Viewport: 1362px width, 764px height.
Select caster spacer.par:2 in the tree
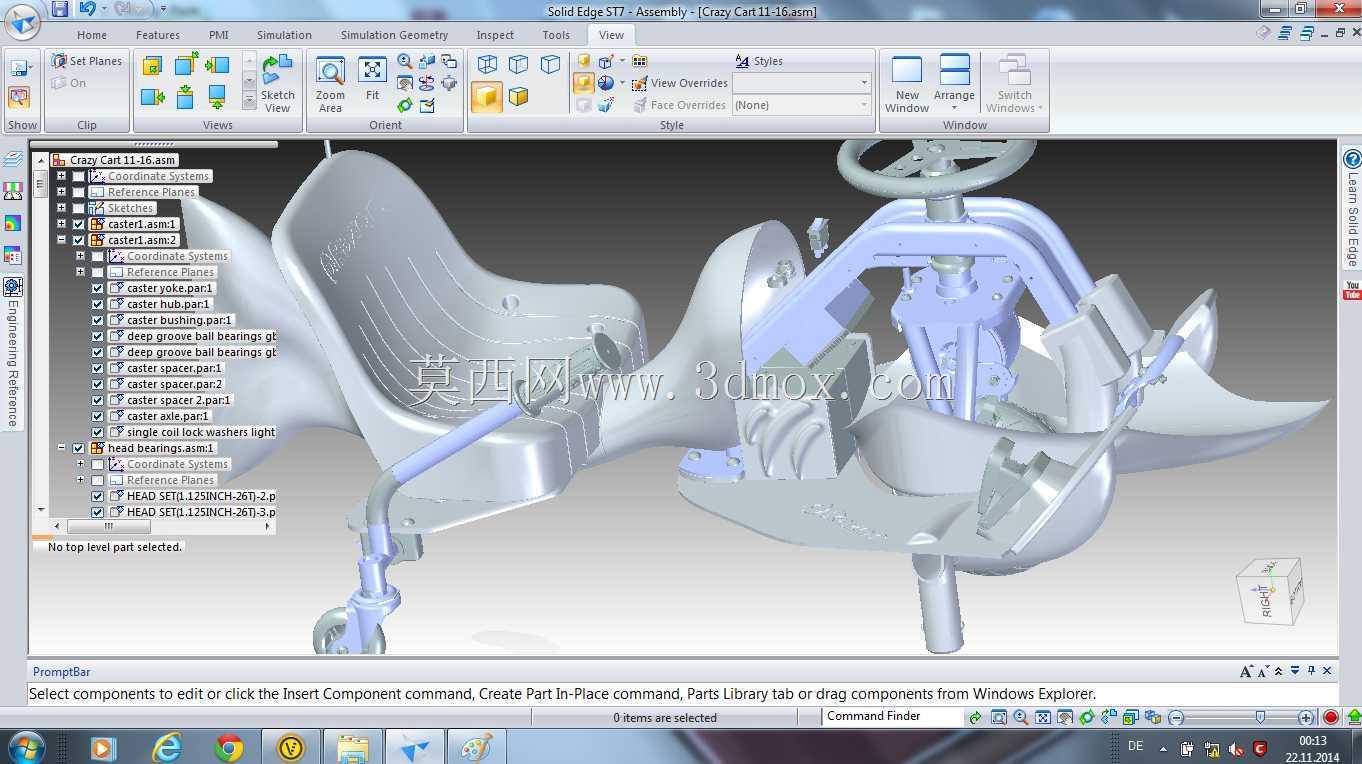click(174, 384)
